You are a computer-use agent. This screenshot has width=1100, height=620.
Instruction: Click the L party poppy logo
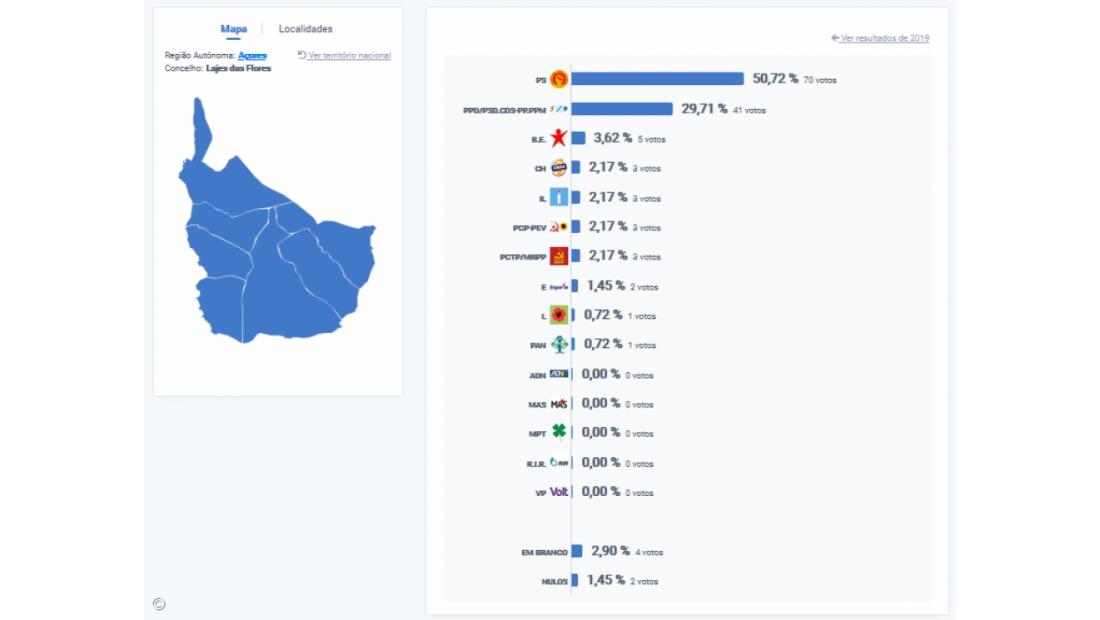pos(559,316)
